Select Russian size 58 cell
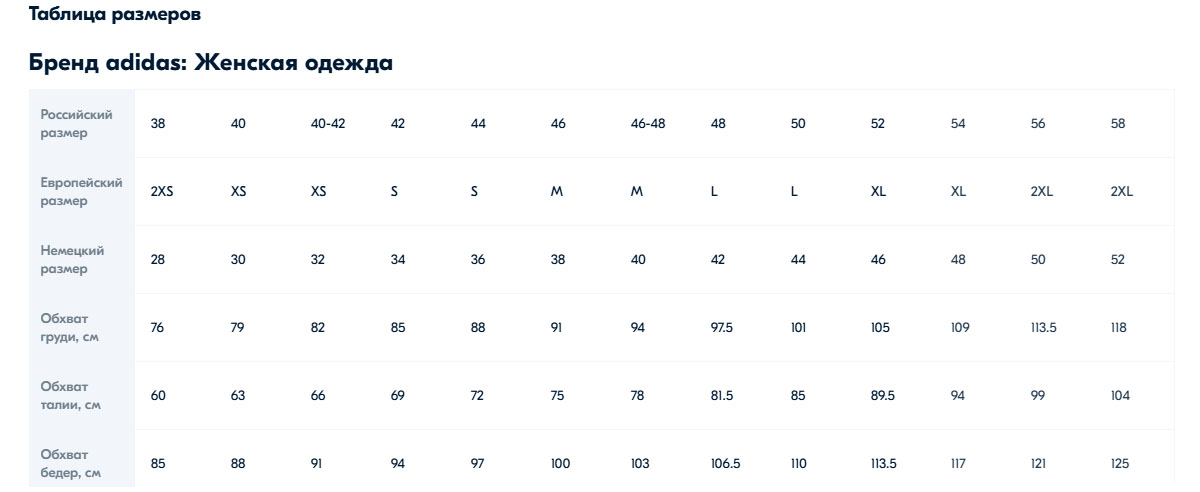This screenshot has height=492, width=1200. (x=1118, y=124)
